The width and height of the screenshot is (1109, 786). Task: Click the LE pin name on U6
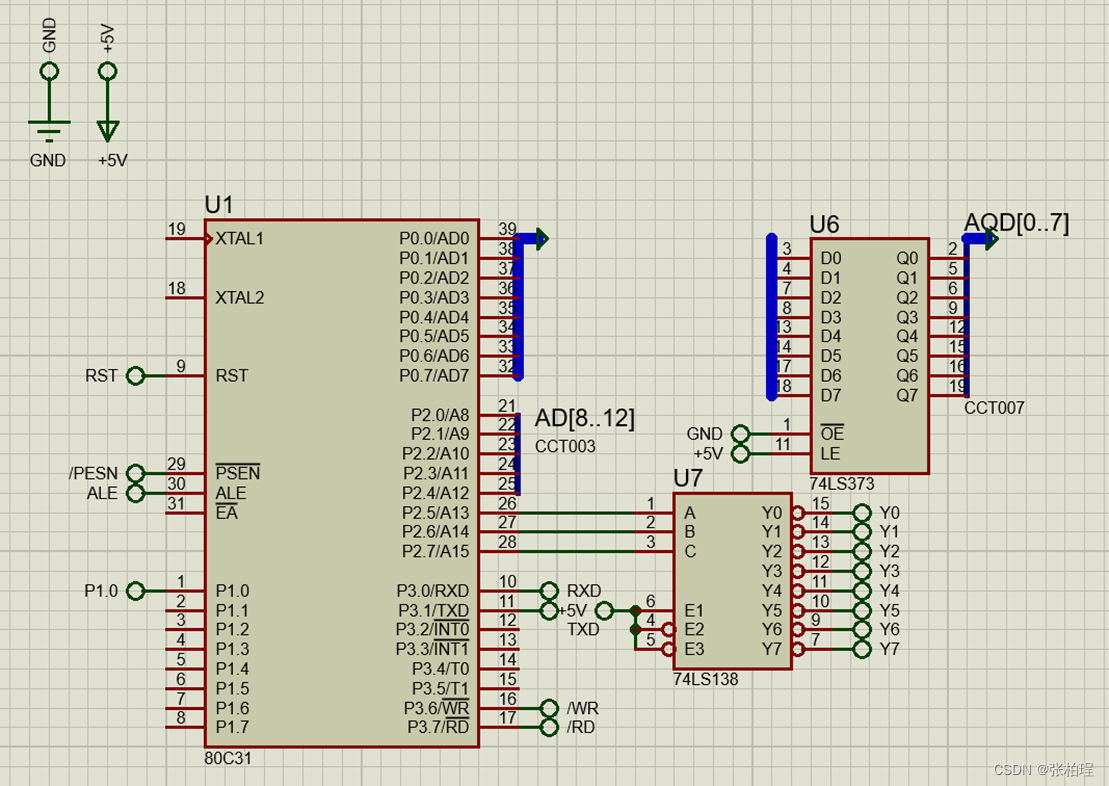tap(830, 453)
